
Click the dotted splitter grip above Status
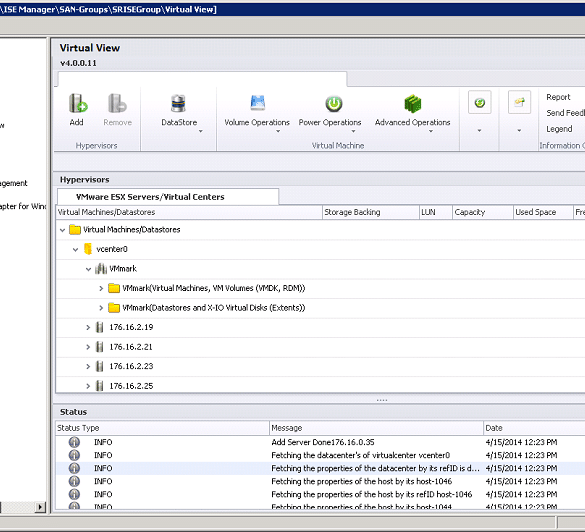pos(382,400)
